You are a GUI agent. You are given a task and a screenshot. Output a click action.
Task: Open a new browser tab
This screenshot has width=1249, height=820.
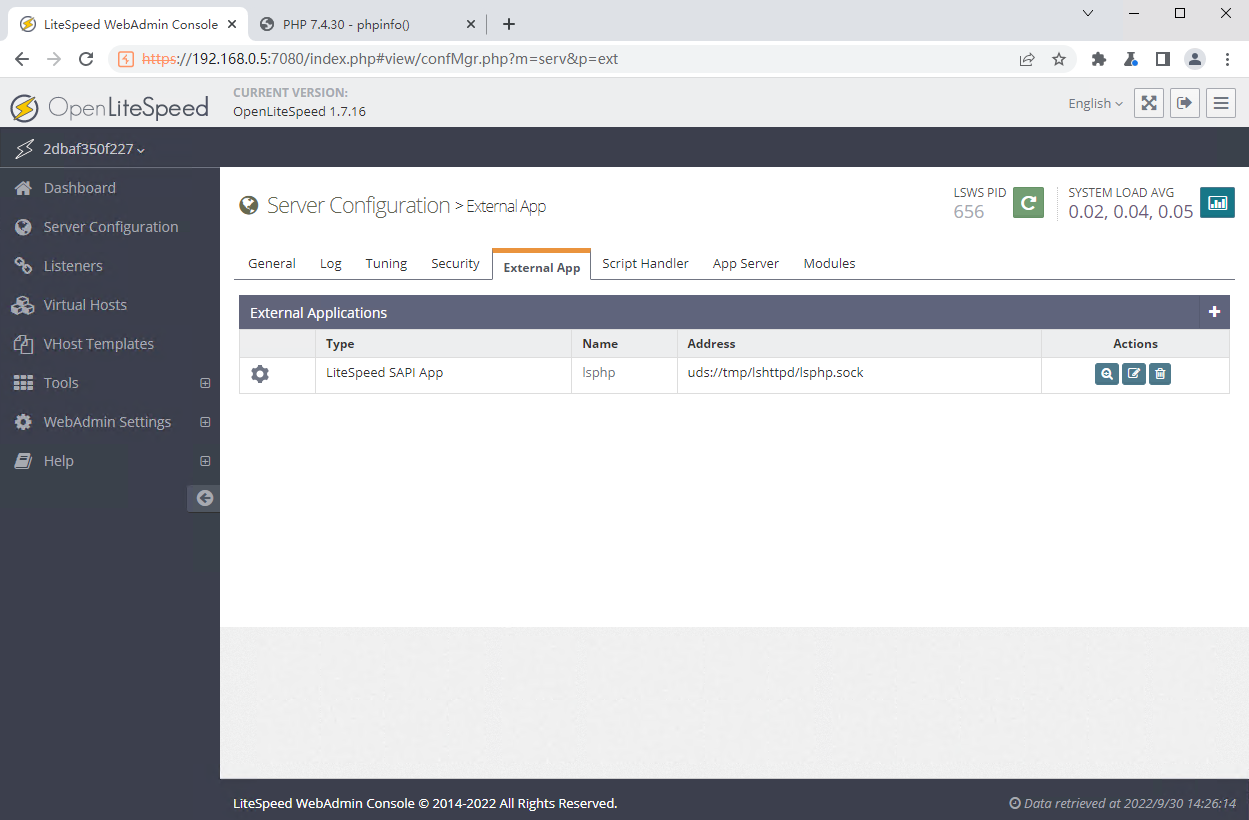tap(509, 24)
